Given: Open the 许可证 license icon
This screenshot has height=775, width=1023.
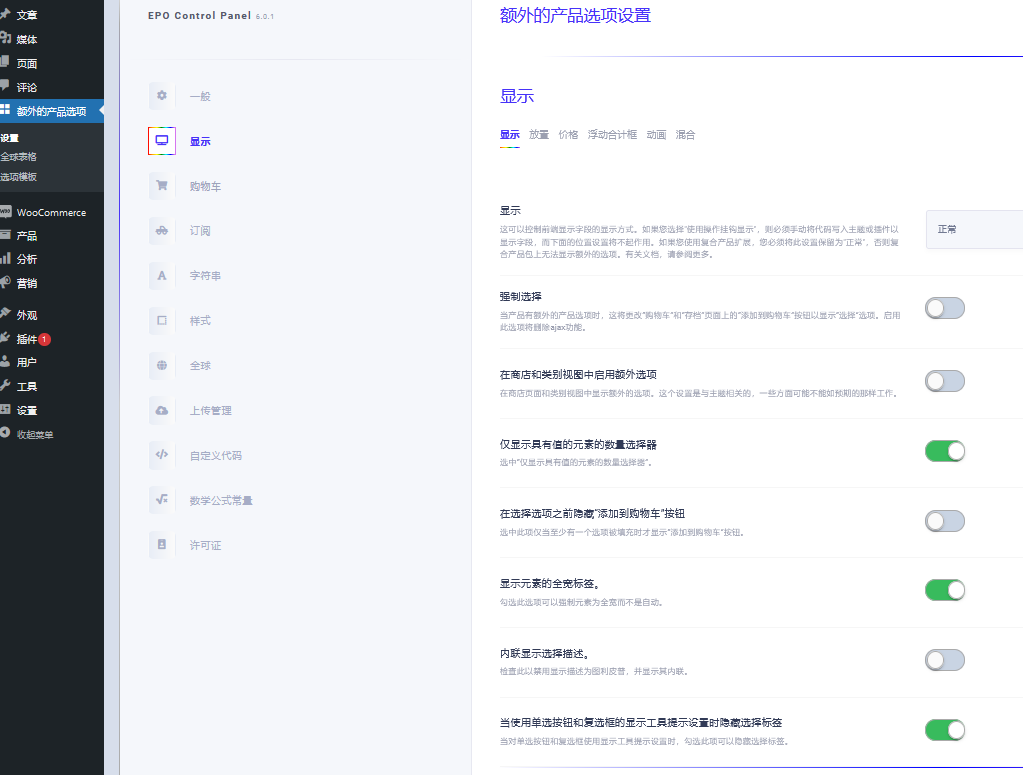Looking at the screenshot, I should point(162,545).
